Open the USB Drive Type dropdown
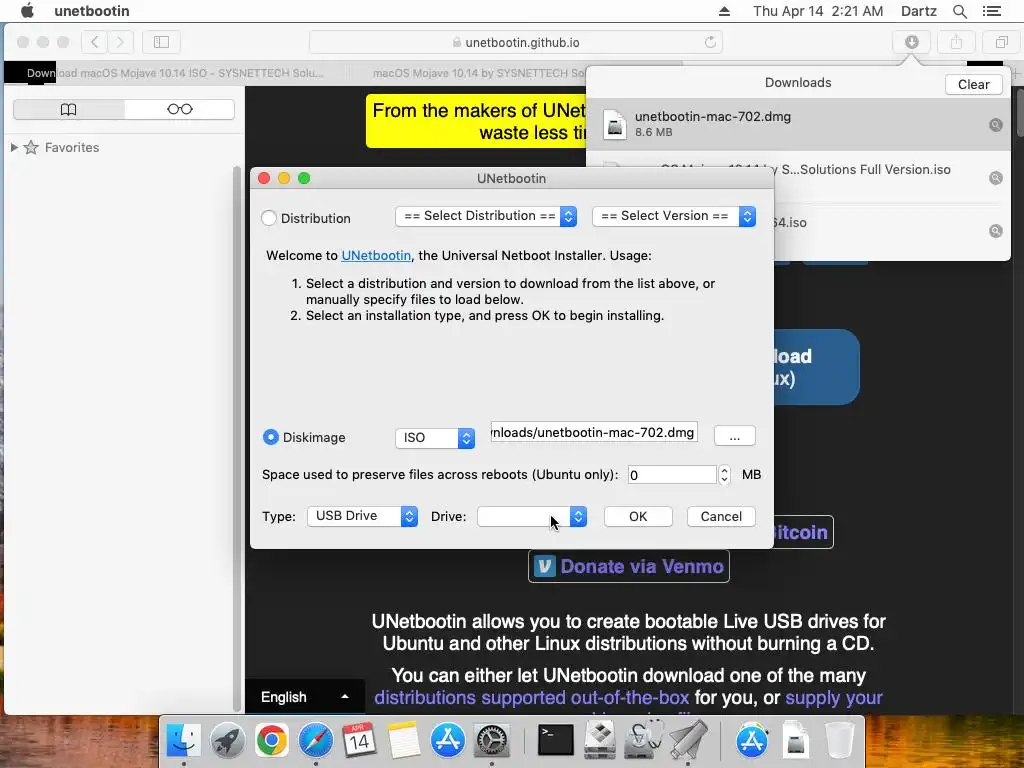Viewport: 1024px width, 768px height. tap(362, 516)
